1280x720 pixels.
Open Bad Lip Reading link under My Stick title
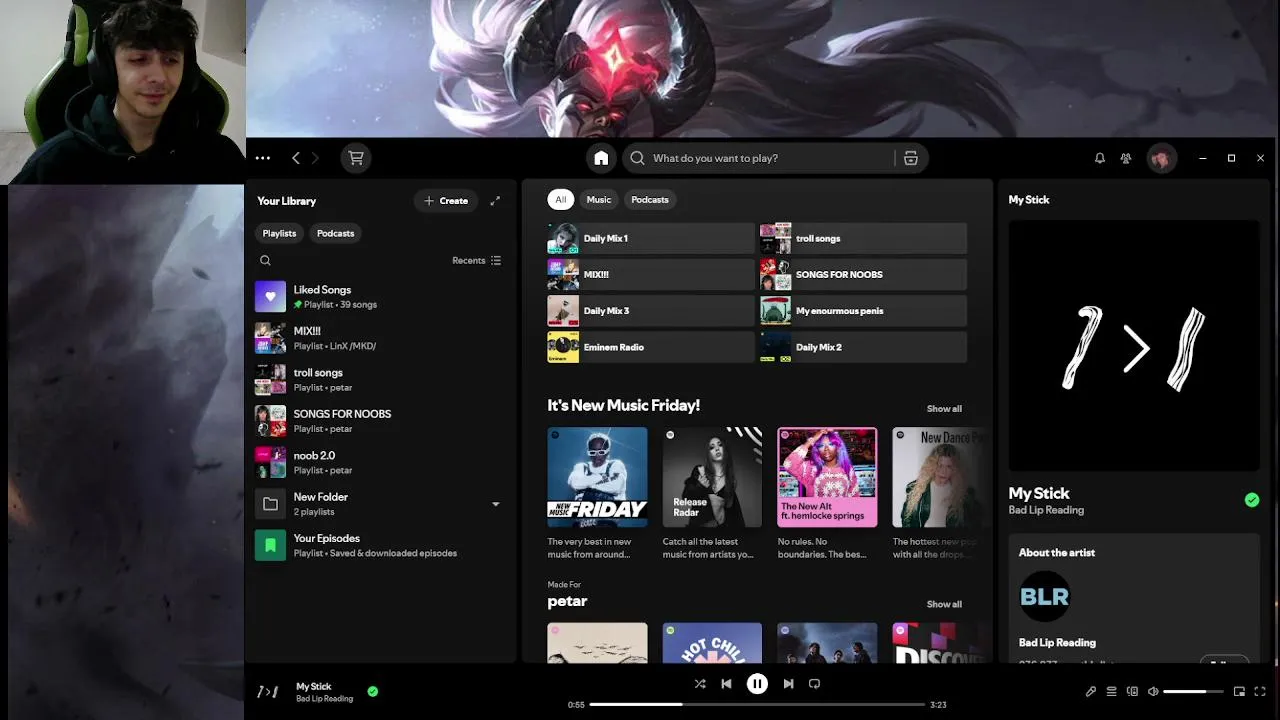click(1046, 510)
